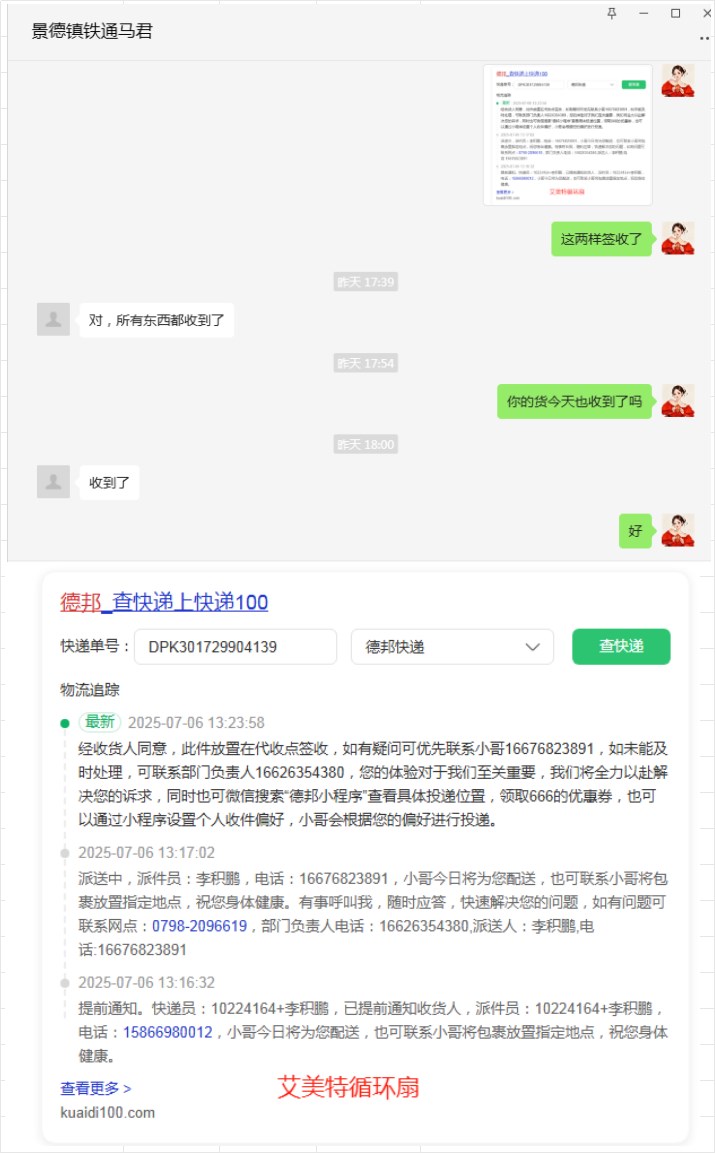Maximize the chat window

point(675,13)
